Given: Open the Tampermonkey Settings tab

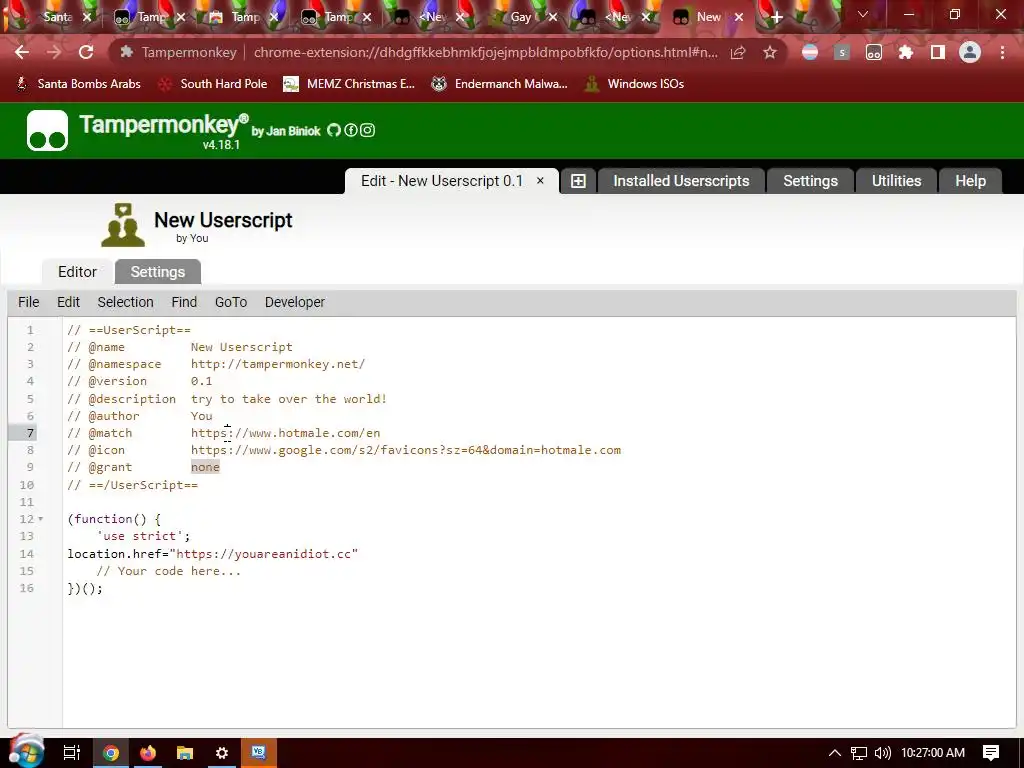Looking at the screenshot, I should pyautogui.click(x=810, y=181).
